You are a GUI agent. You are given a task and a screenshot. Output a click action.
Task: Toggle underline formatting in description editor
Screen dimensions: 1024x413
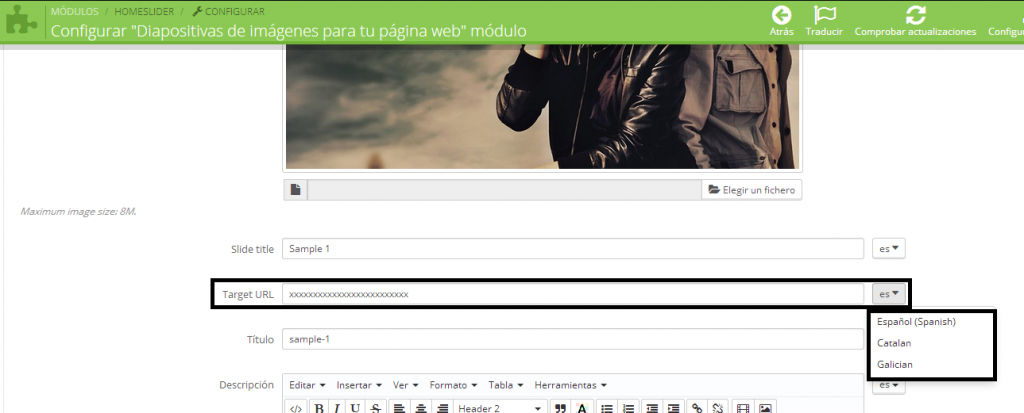[355, 408]
